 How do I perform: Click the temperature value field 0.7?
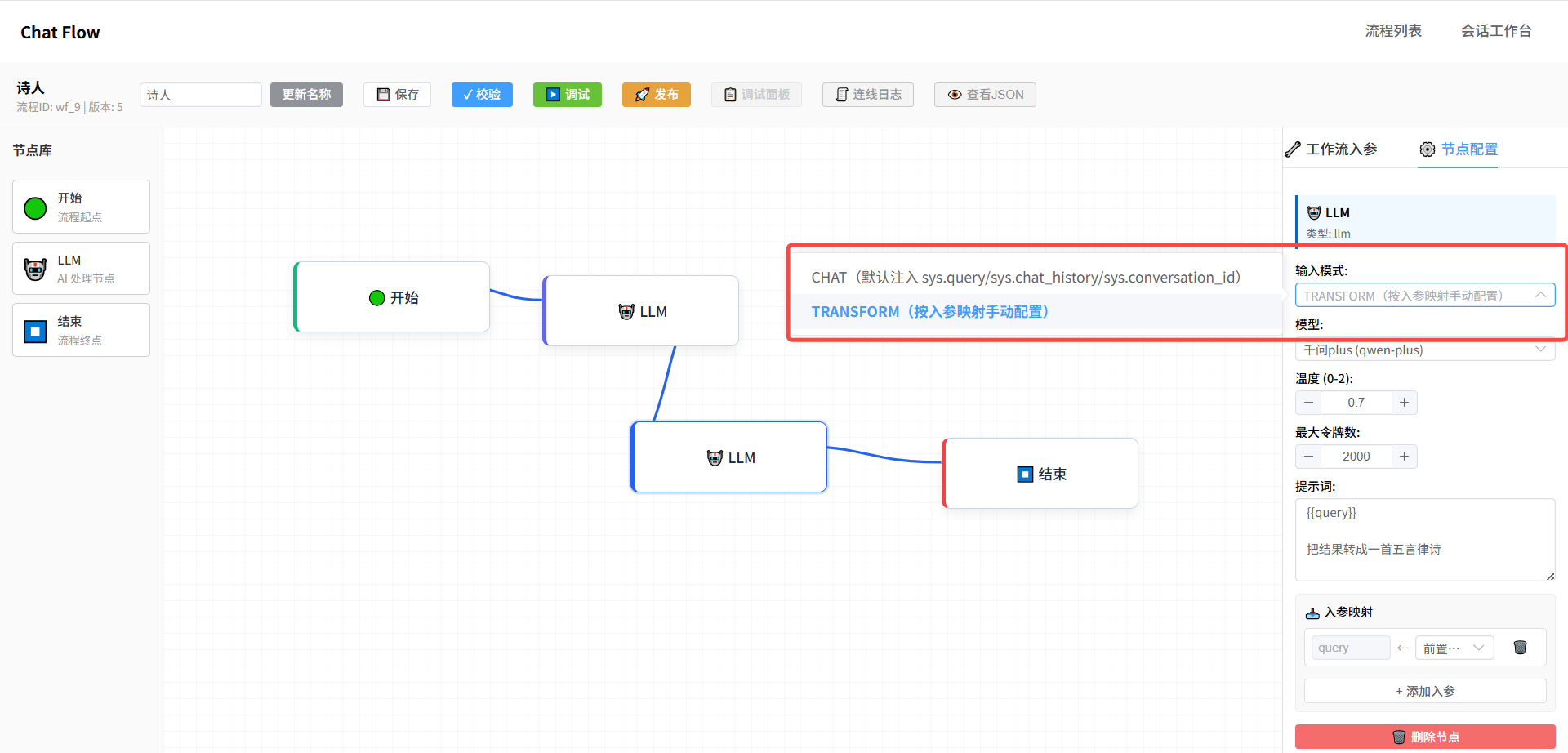click(x=1356, y=403)
